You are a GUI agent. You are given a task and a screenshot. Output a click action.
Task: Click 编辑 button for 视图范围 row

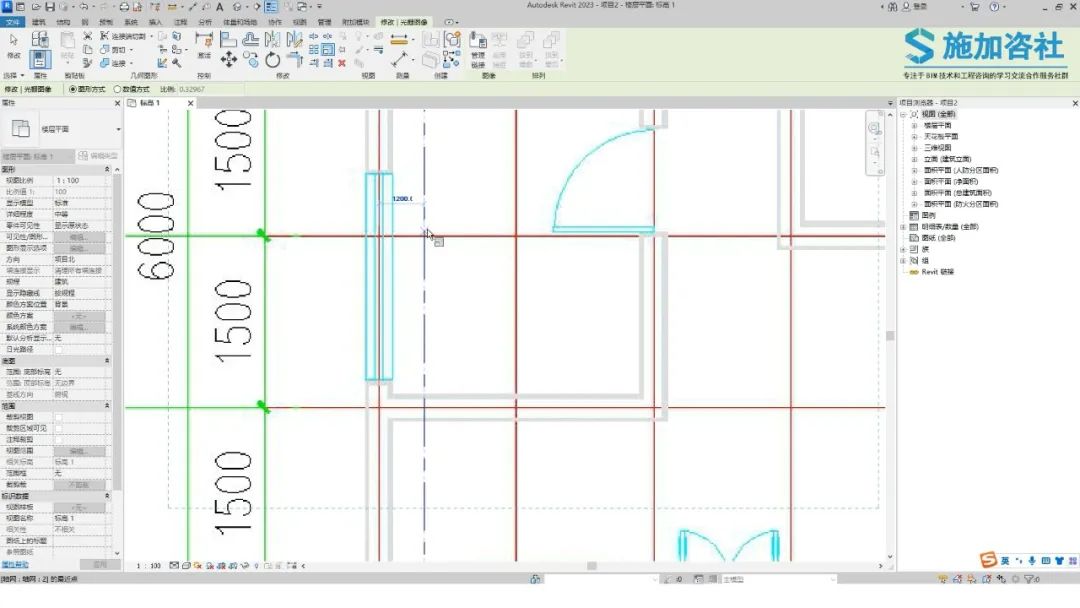pos(79,451)
